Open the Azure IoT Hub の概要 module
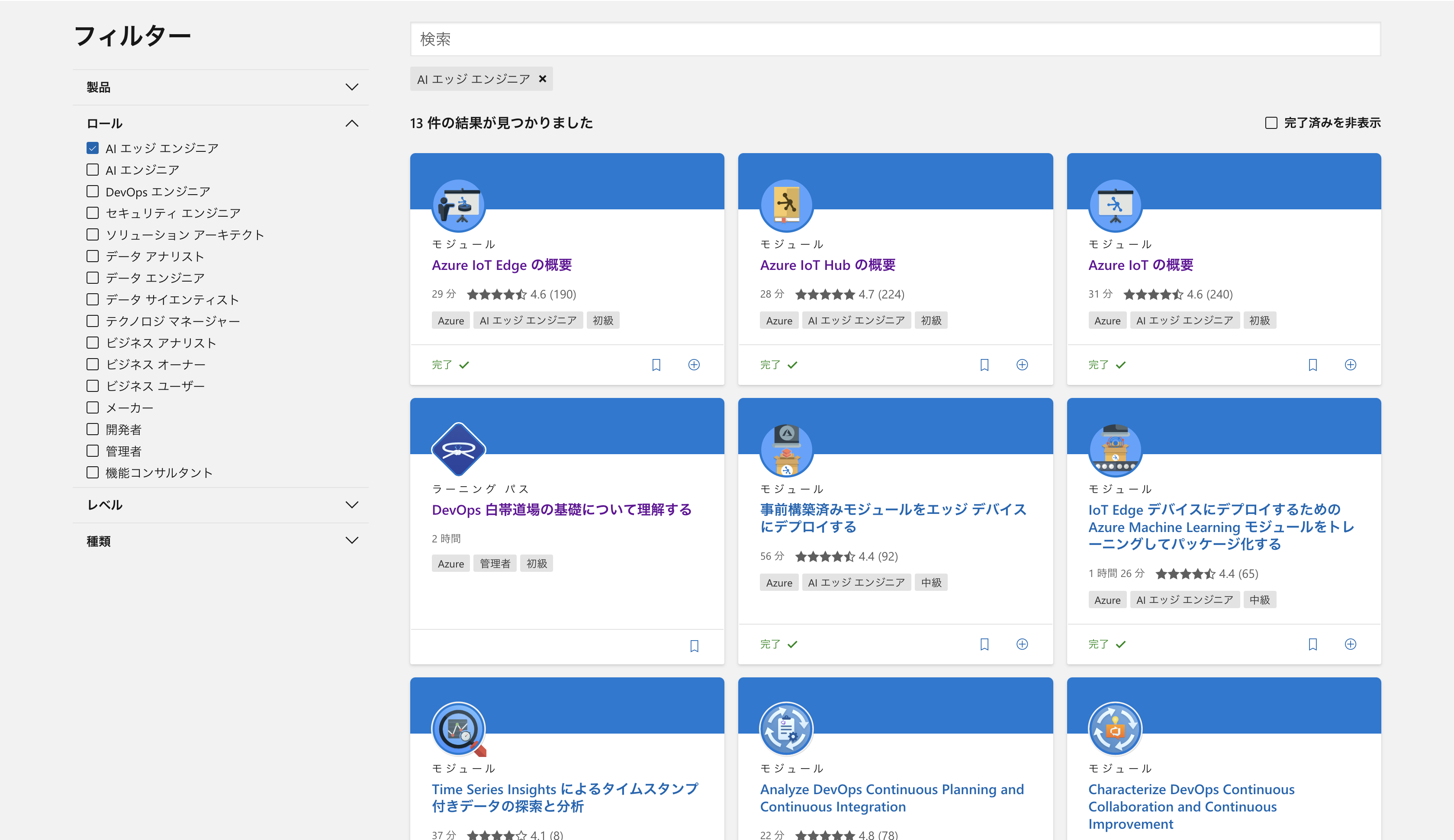Viewport: 1454px width, 840px height. (x=827, y=266)
